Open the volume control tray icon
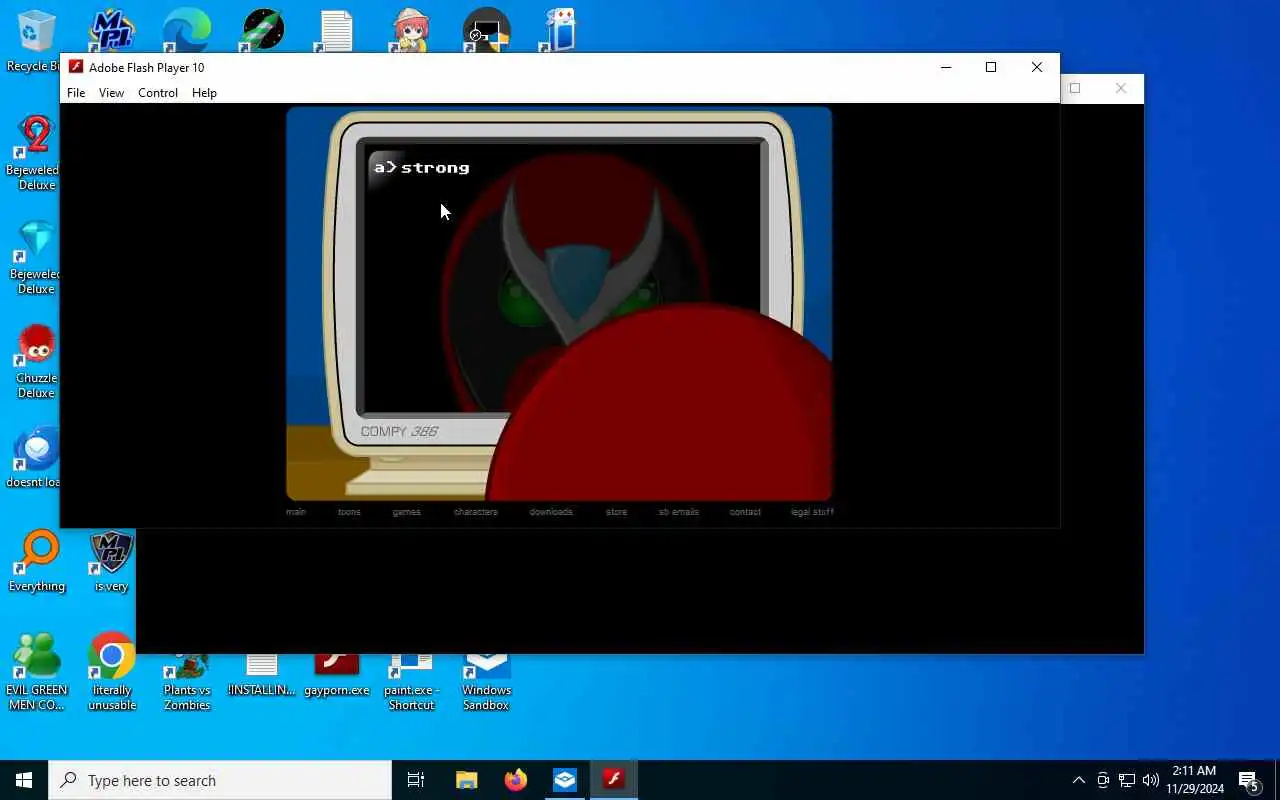The height and width of the screenshot is (800, 1280). pos(1151,780)
